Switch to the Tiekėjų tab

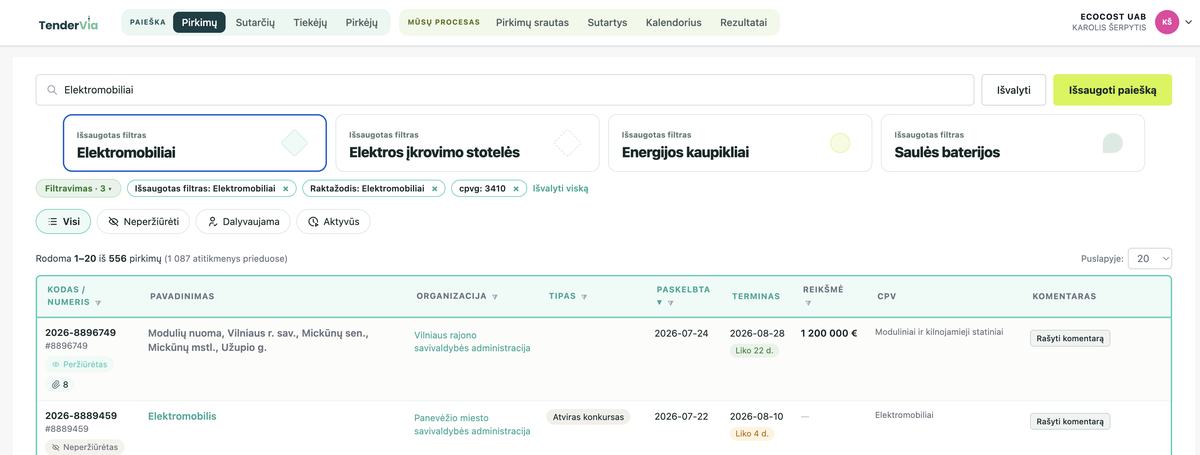pyautogui.click(x=310, y=22)
